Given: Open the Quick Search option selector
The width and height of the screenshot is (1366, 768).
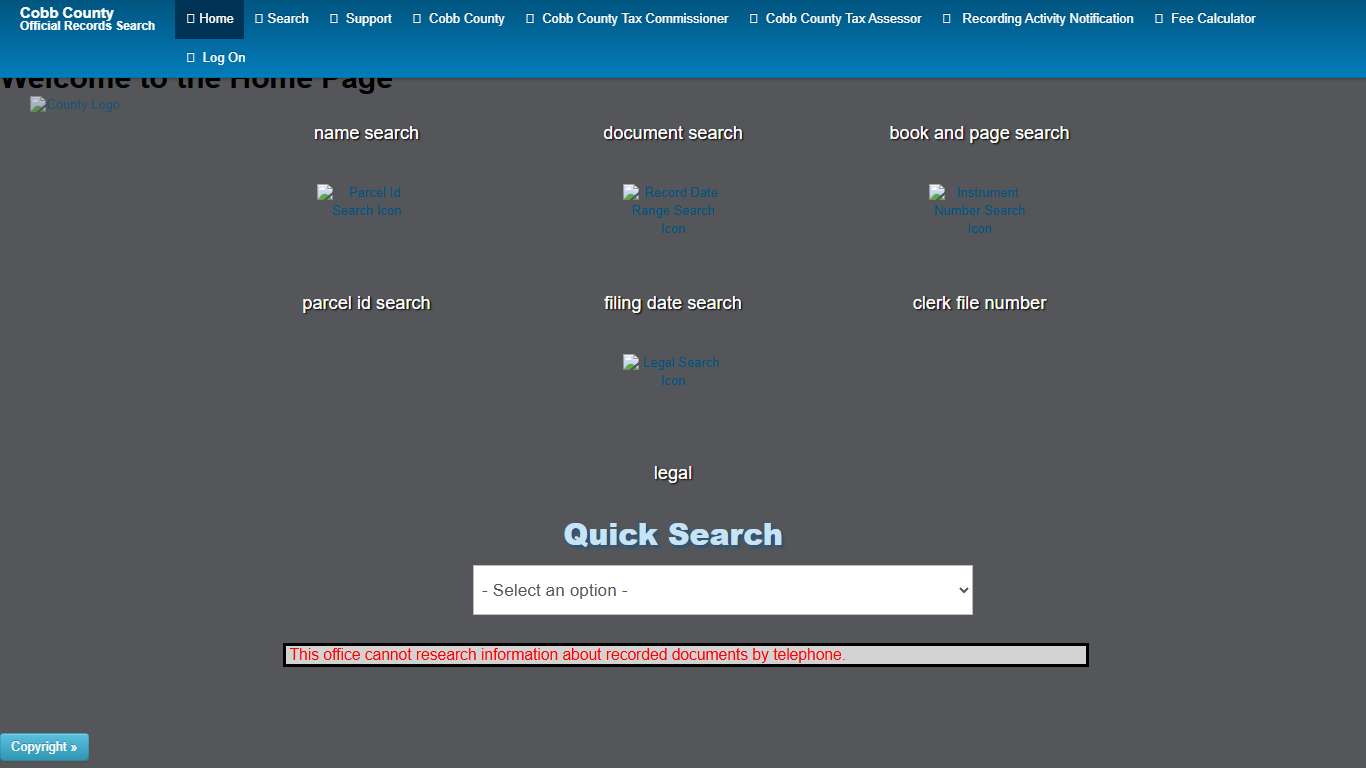Looking at the screenshot, I should click(722, 590).
